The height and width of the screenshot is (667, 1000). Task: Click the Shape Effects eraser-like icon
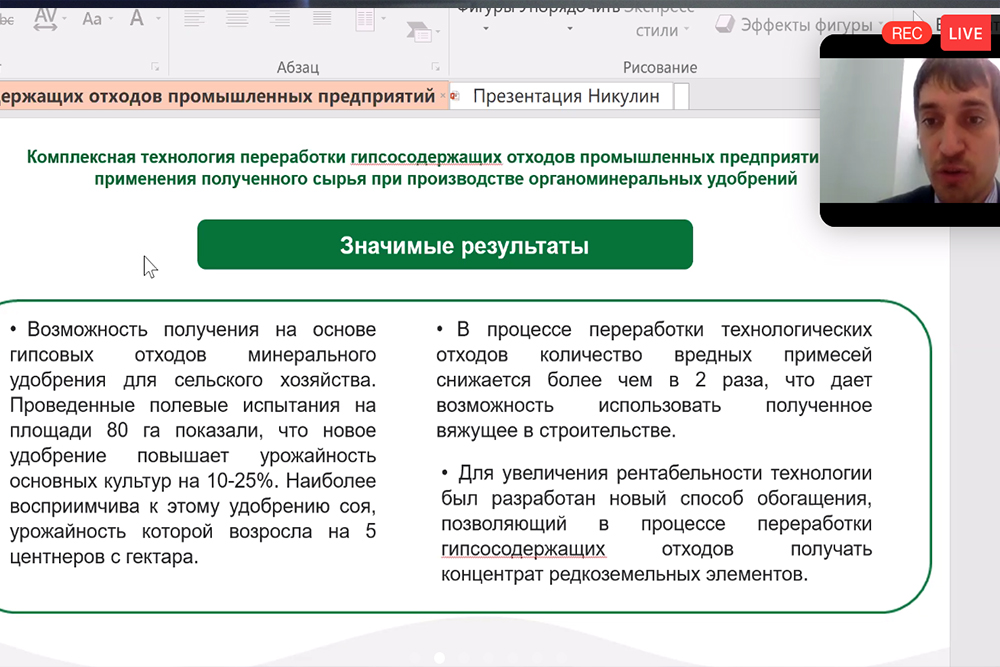[x=725, y=24]
